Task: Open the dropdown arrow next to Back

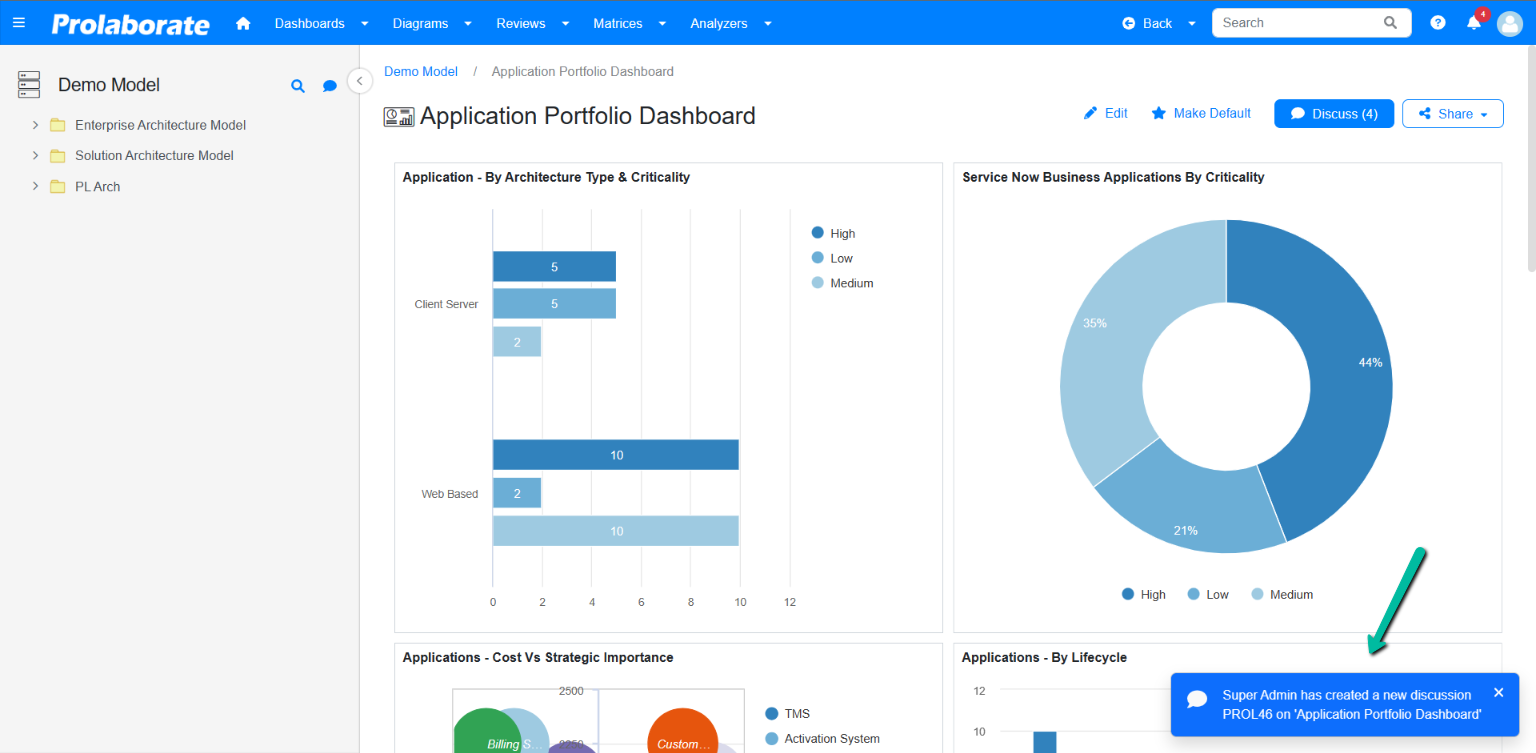Action: (1192, 24)
